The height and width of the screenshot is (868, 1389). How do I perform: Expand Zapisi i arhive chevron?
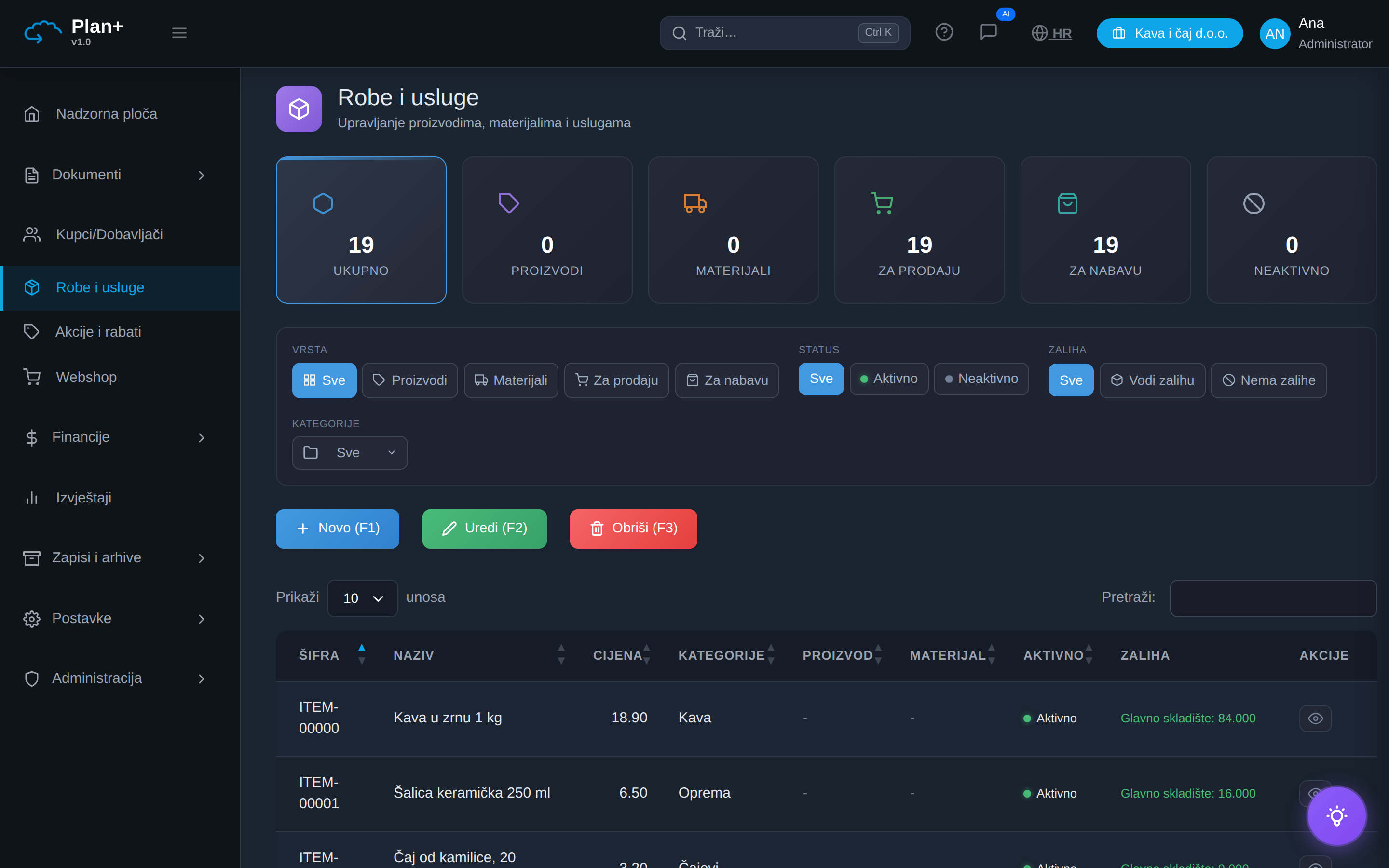click(202, 558)
